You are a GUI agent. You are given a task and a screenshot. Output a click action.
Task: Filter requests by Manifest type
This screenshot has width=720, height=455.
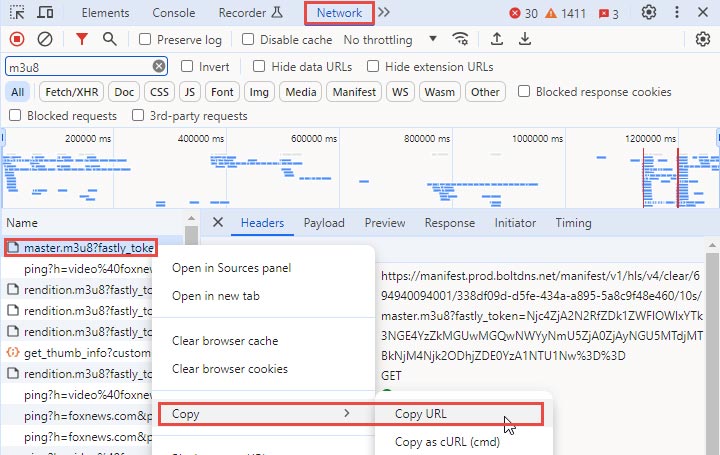coord(354,92)
